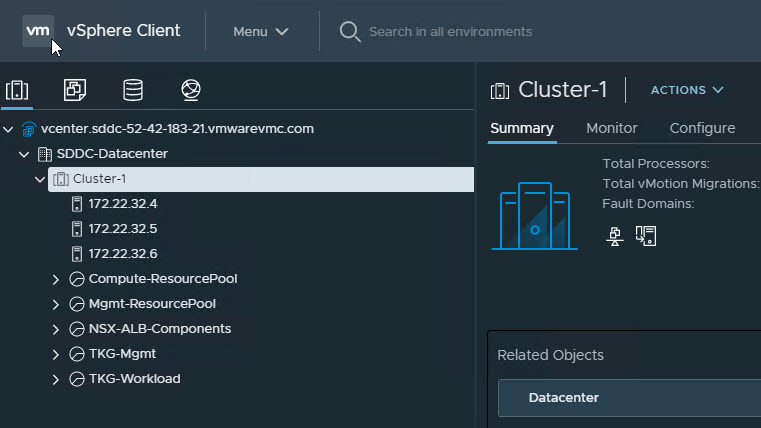The width and height of the screenshot is (761, 428).
Task: Click host icon beside 172.22.32.5
Action: click(77, 229)
